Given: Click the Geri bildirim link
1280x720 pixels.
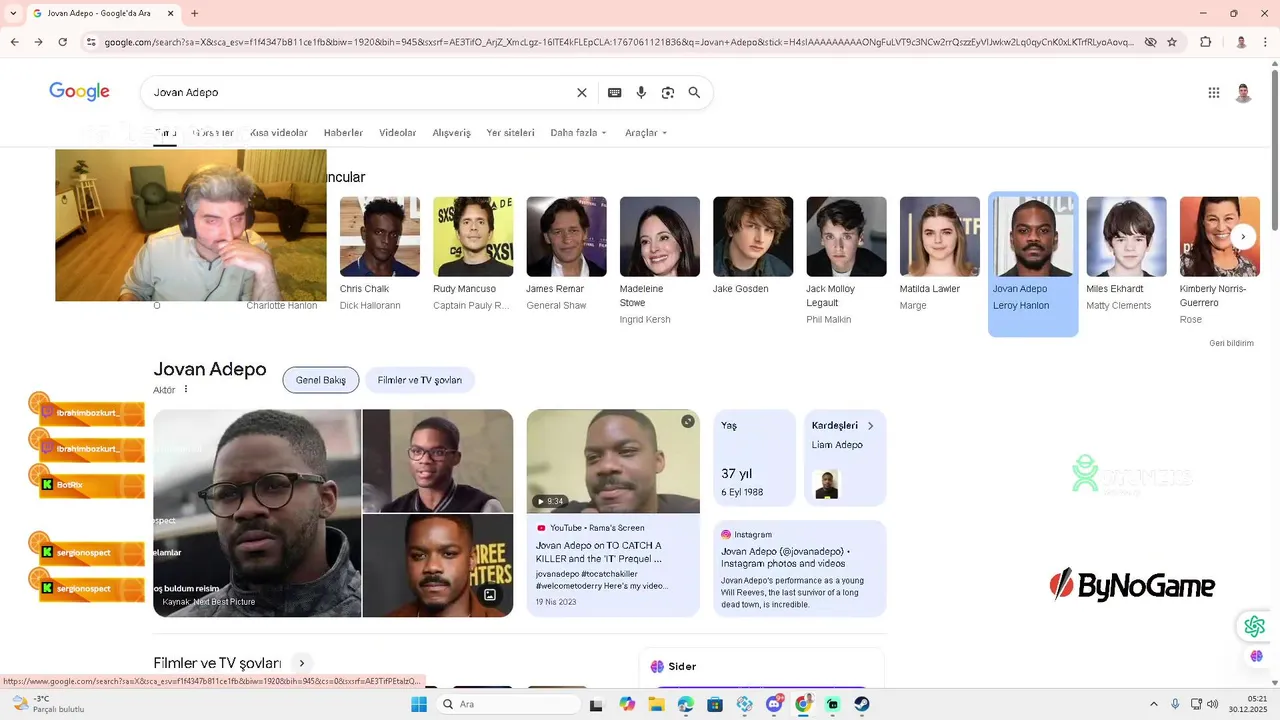Looking at the screenshot, I should click(x=1231, y=343).
